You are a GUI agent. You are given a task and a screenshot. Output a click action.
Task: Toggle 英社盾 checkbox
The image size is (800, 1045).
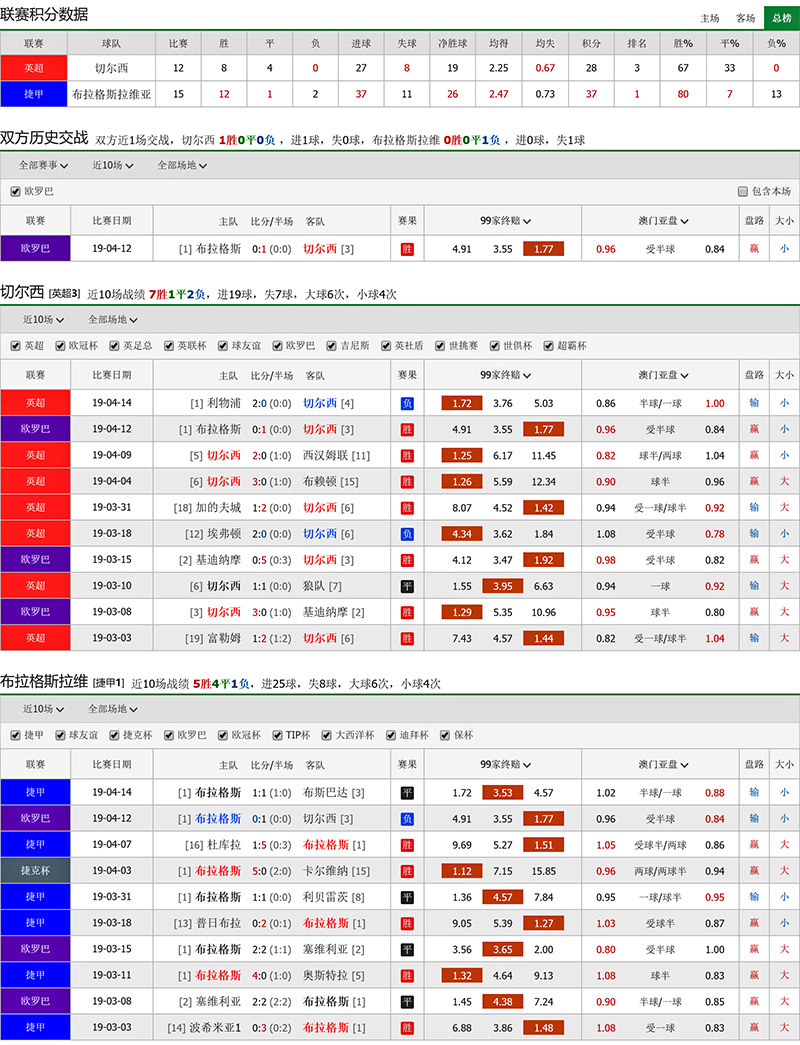pyautogui.click(x=386, y=346)
